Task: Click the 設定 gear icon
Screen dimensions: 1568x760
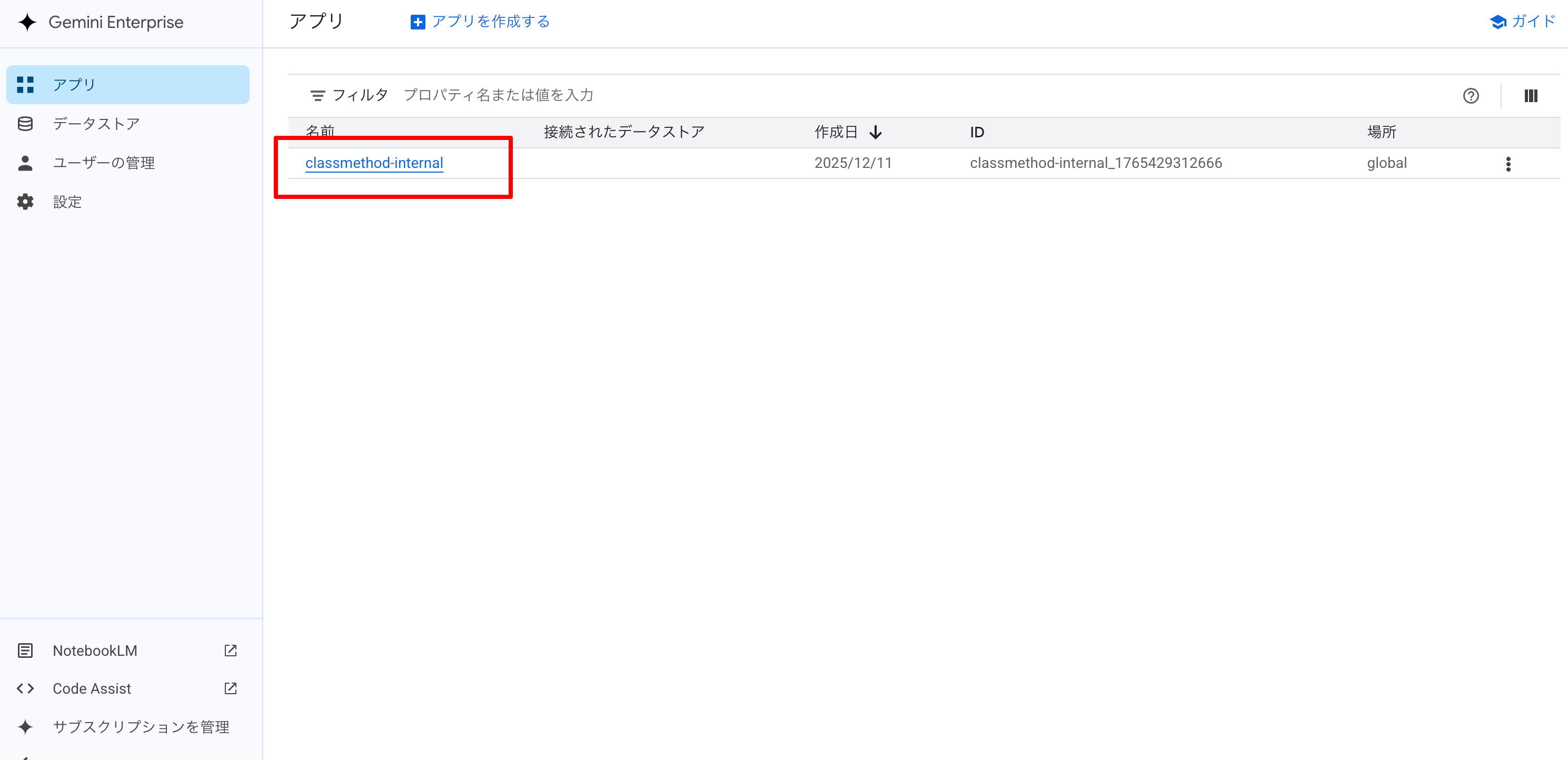Action: pyautogui.click(x=25, y=202)
